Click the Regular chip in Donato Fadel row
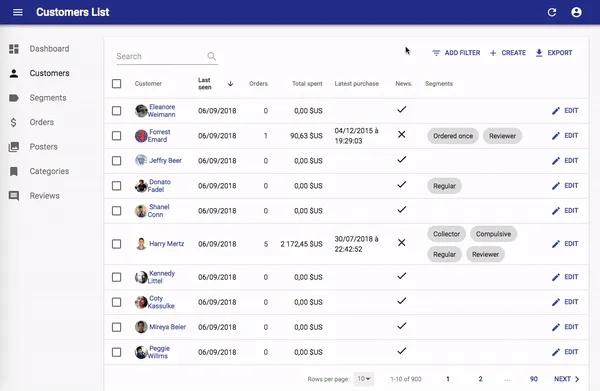 coord(444,186)
